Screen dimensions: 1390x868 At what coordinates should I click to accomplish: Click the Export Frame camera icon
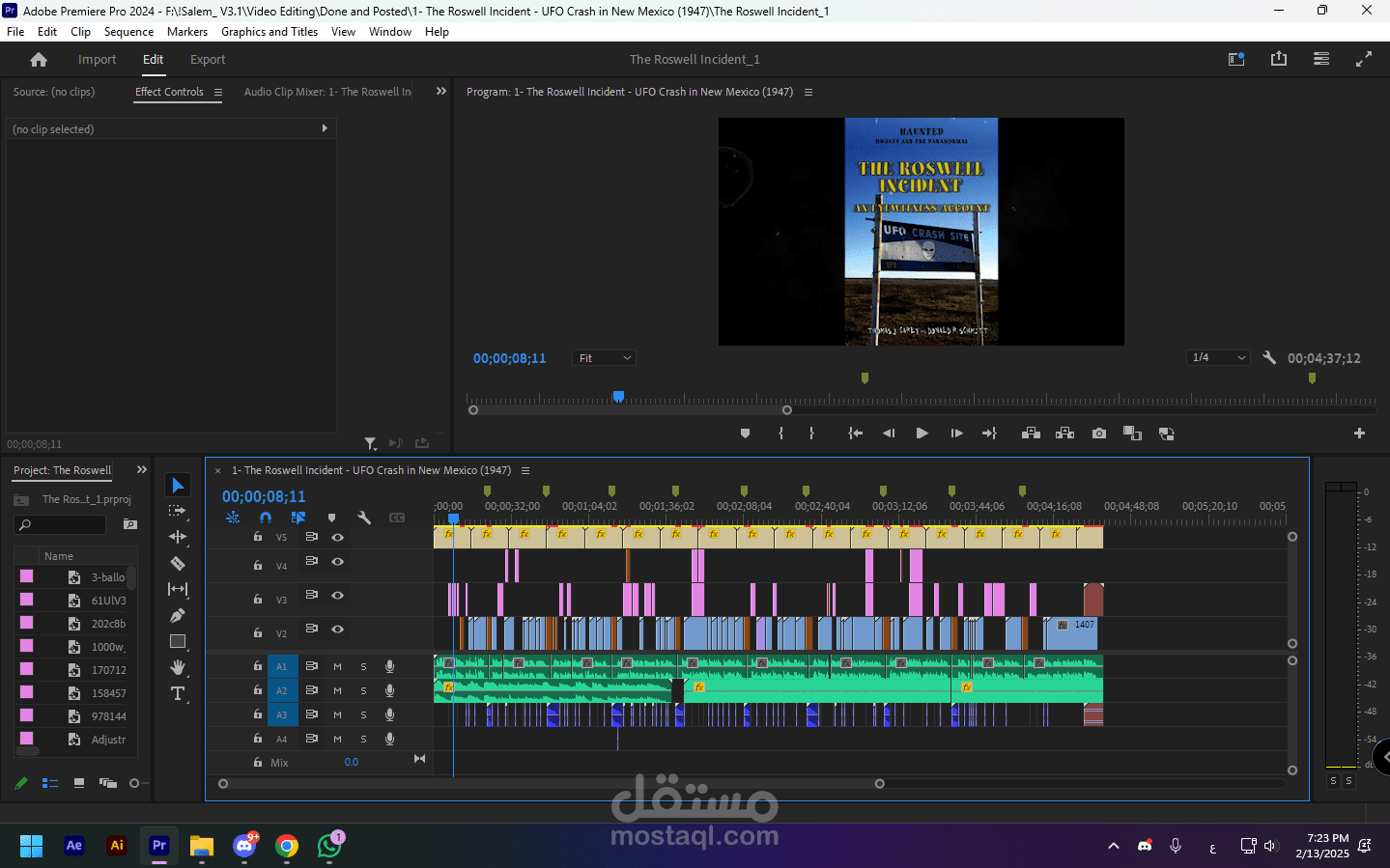[x=1099, y=434]
